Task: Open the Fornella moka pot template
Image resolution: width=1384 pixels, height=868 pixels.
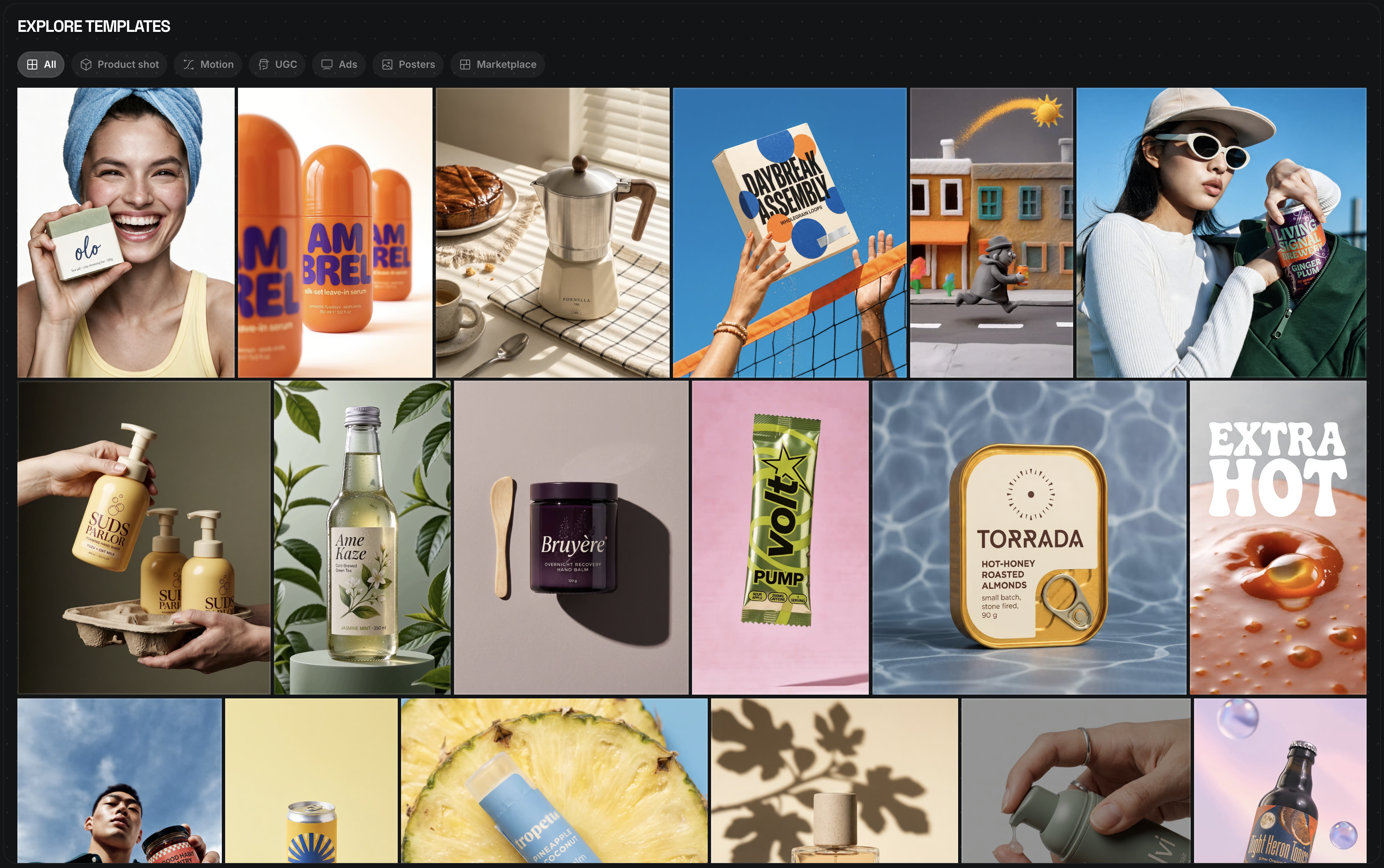Action: (553, 233)
